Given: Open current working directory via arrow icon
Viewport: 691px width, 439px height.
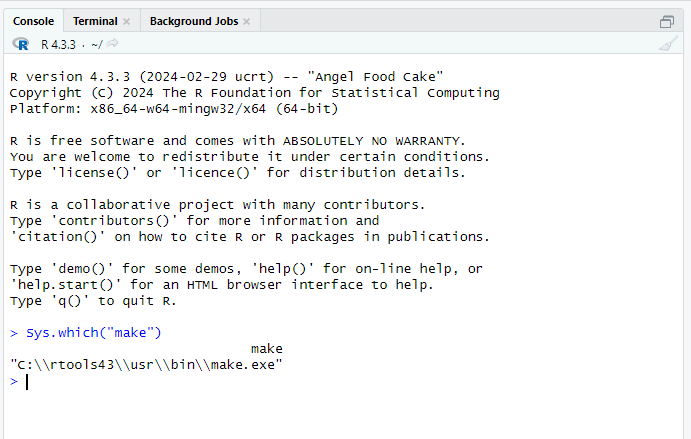Looking at the screenshot, I should [x=113, y=43].
